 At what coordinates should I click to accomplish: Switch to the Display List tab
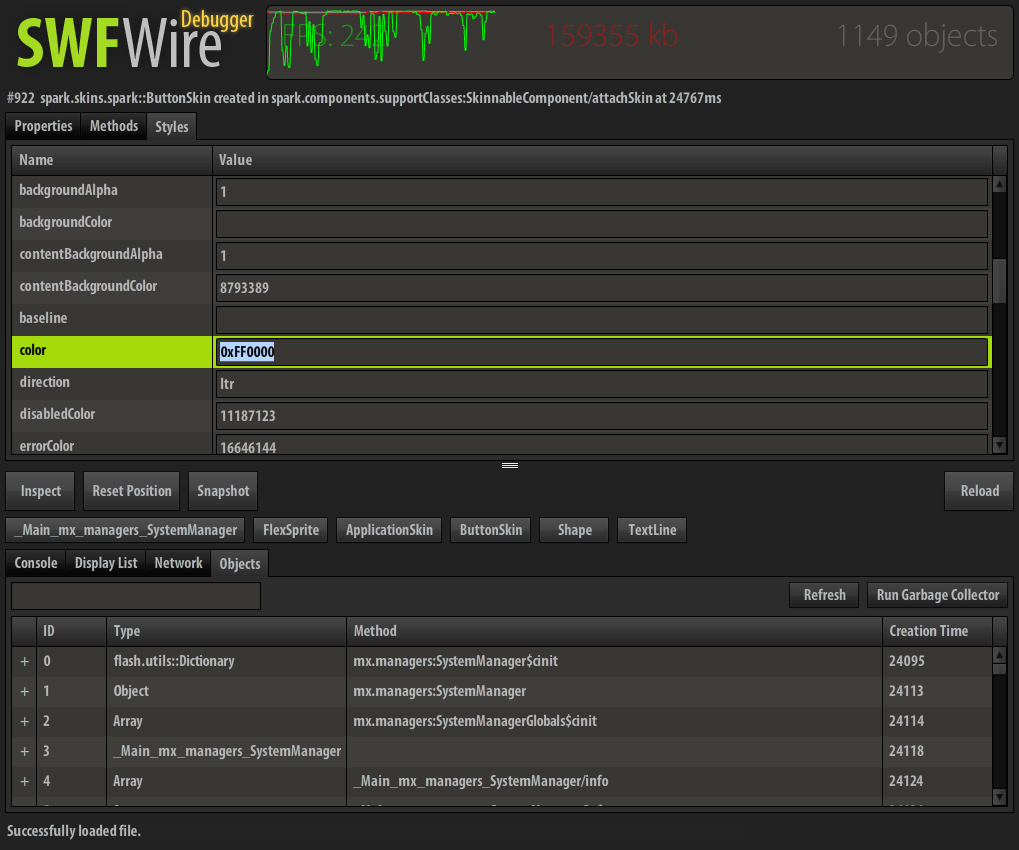pyautogui.click(x=106, y=563)
